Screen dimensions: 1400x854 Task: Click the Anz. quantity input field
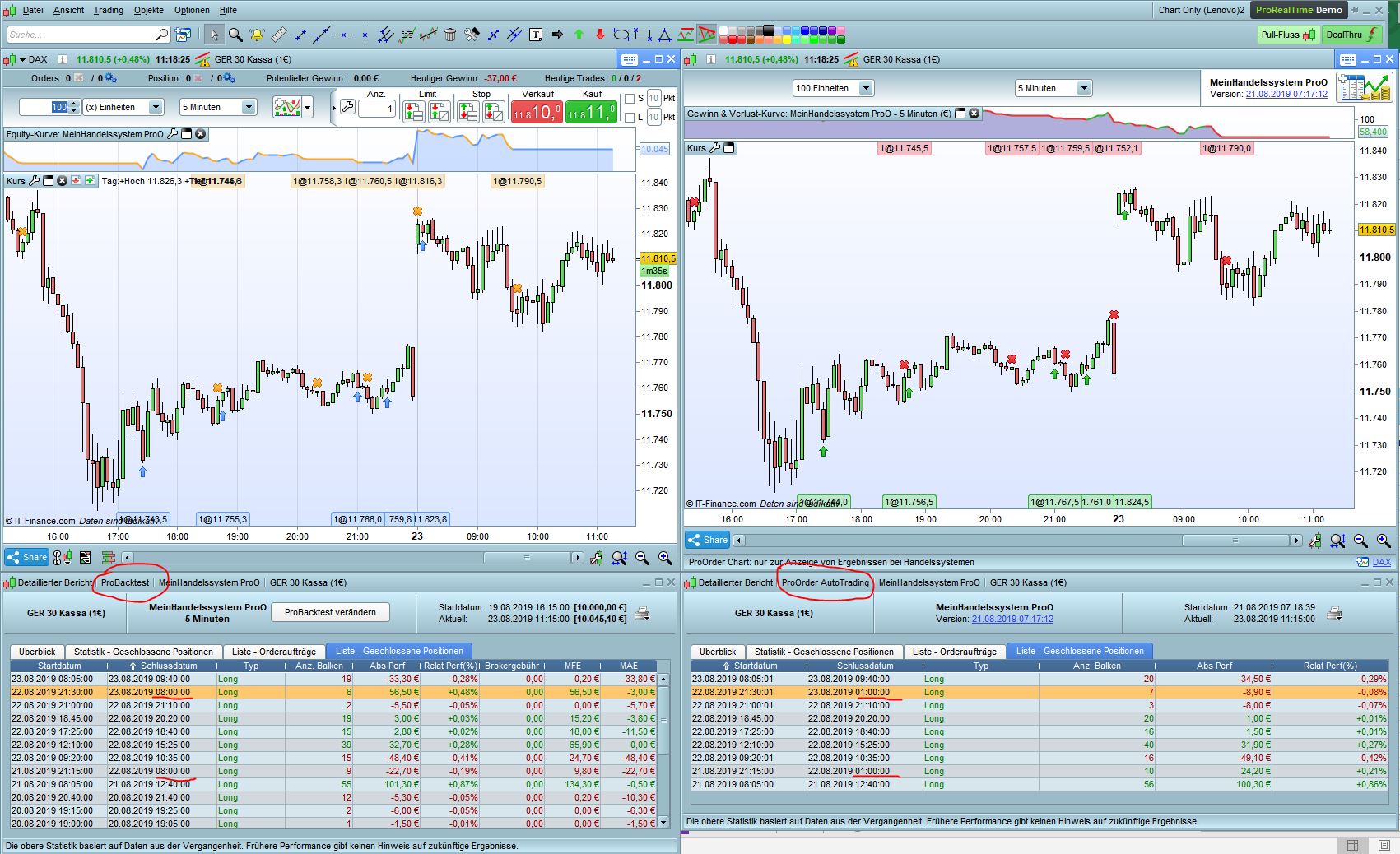click(377, 108)
